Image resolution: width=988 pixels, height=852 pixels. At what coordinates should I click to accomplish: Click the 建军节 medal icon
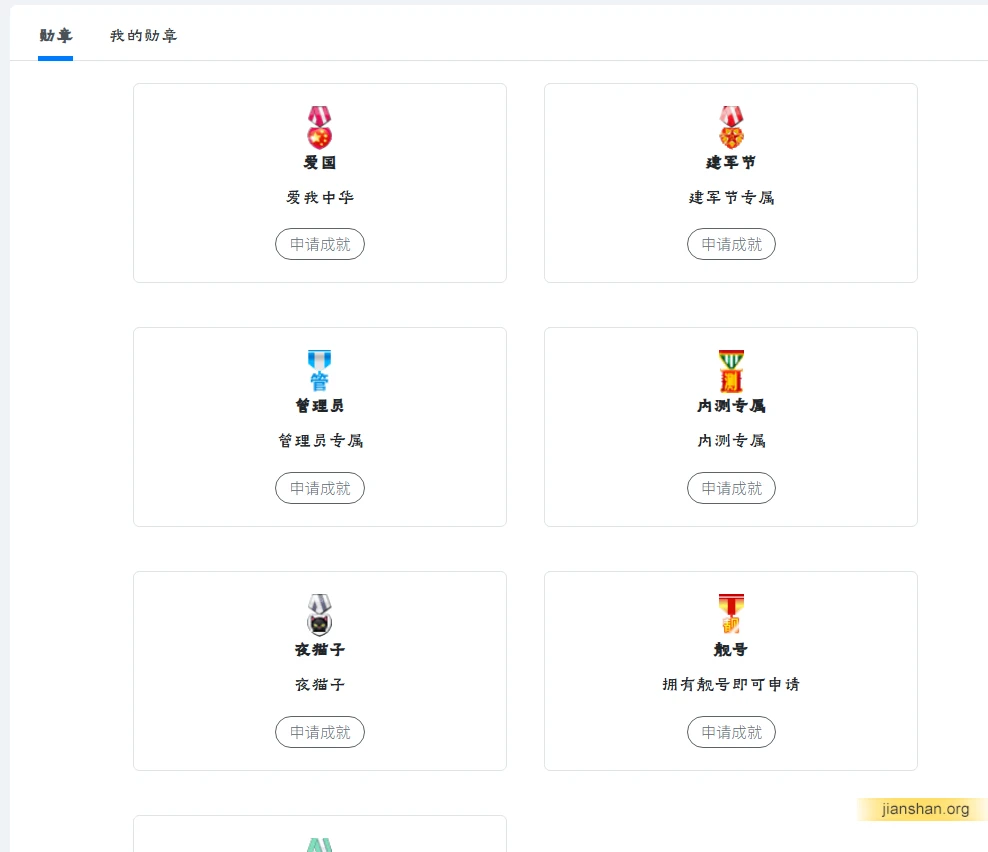click(x=731, y=127)
